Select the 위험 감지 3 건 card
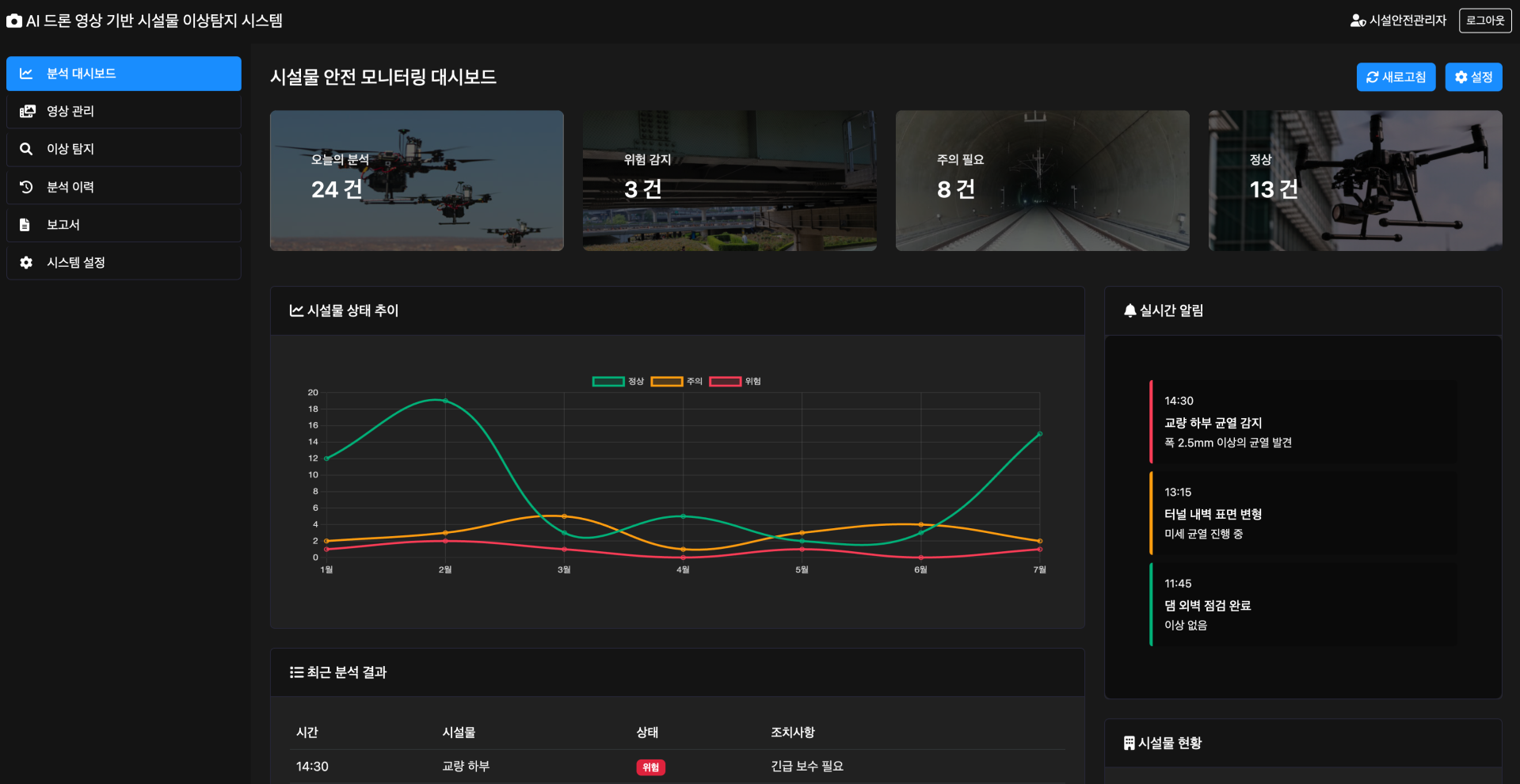 (730, 181)
